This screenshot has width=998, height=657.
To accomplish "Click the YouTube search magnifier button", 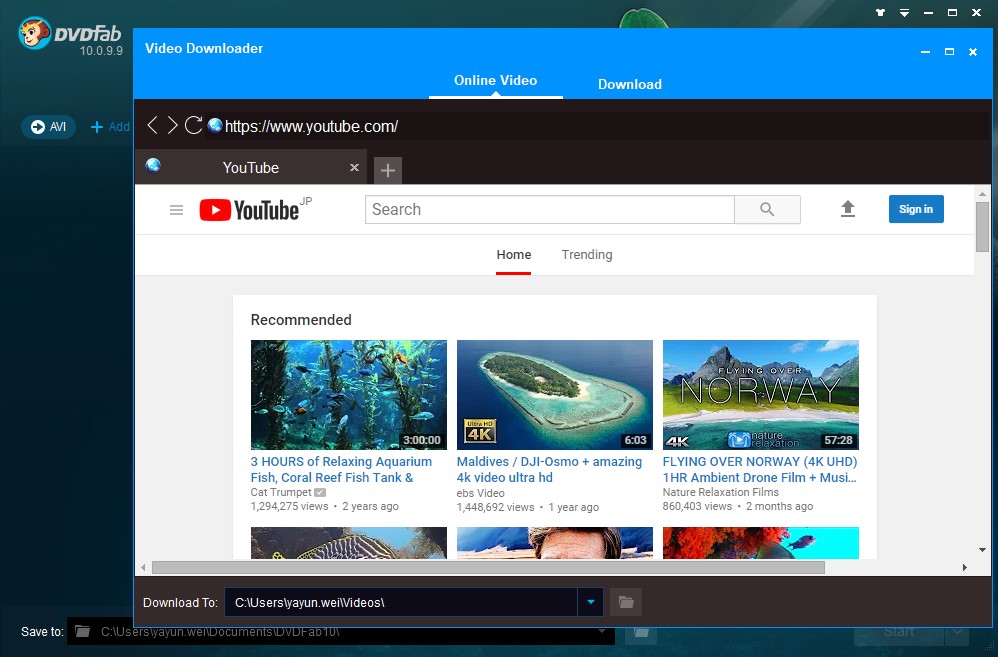I will click(x=767, y=209).
